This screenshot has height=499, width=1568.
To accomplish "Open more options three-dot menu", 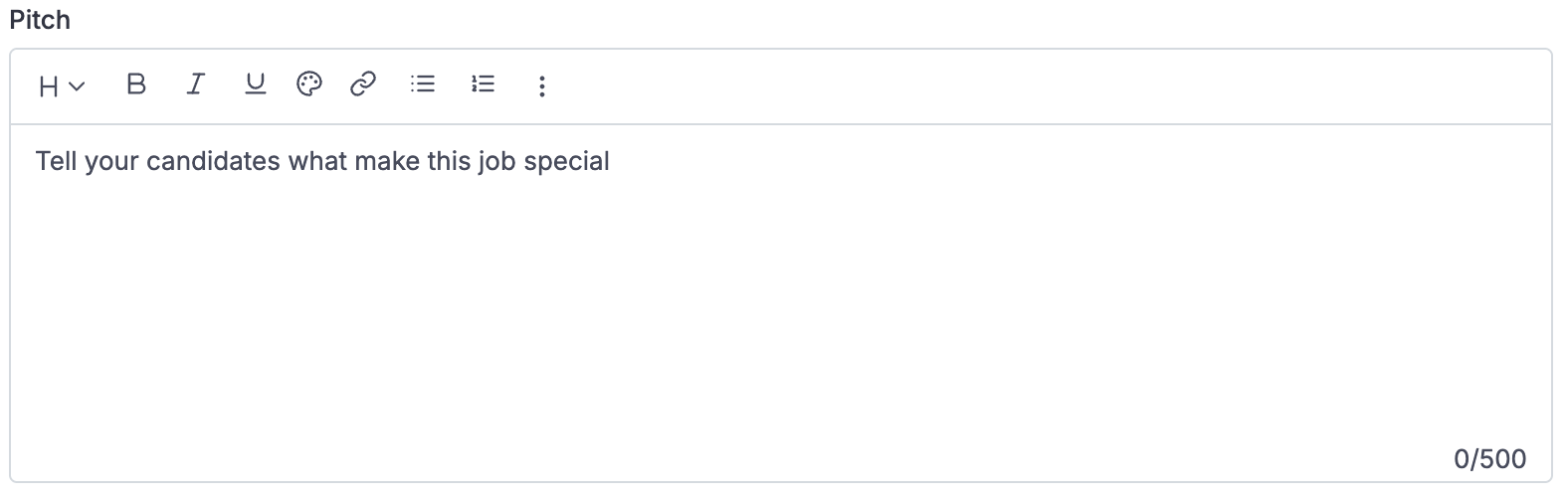I will coord(541,85).
